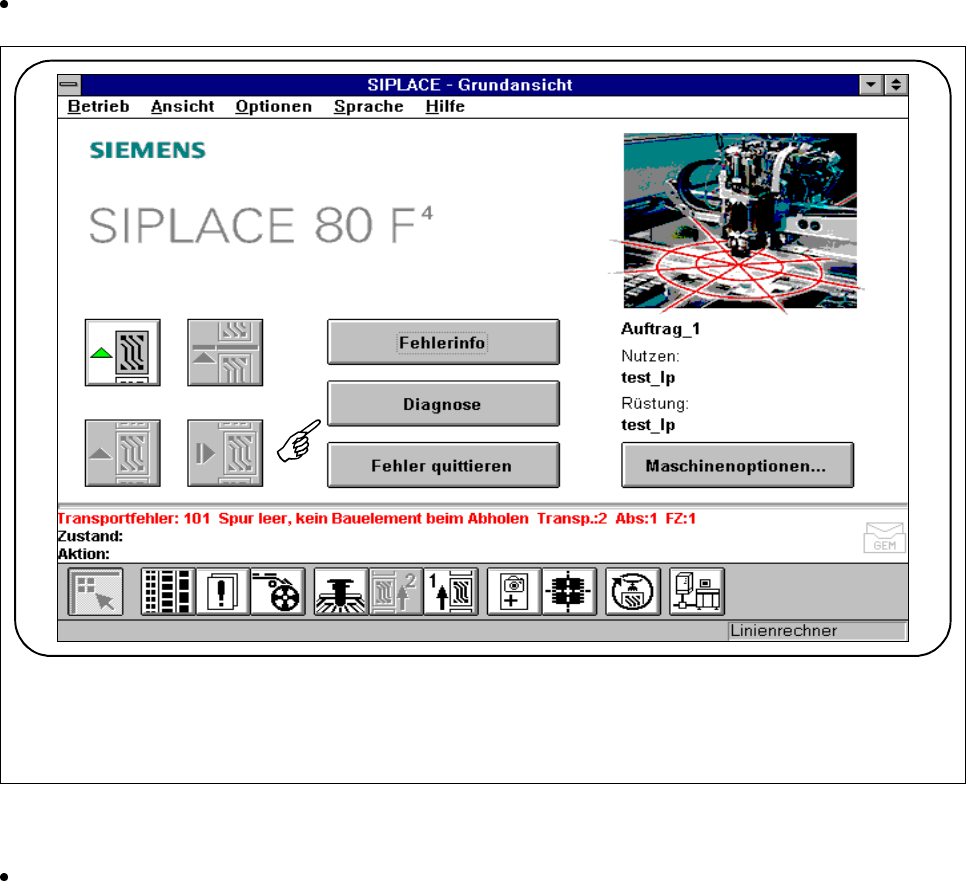The height and width of the screenshot is (881, 966).
Task: Open the Optionen menu
Action: pos(274,107)
